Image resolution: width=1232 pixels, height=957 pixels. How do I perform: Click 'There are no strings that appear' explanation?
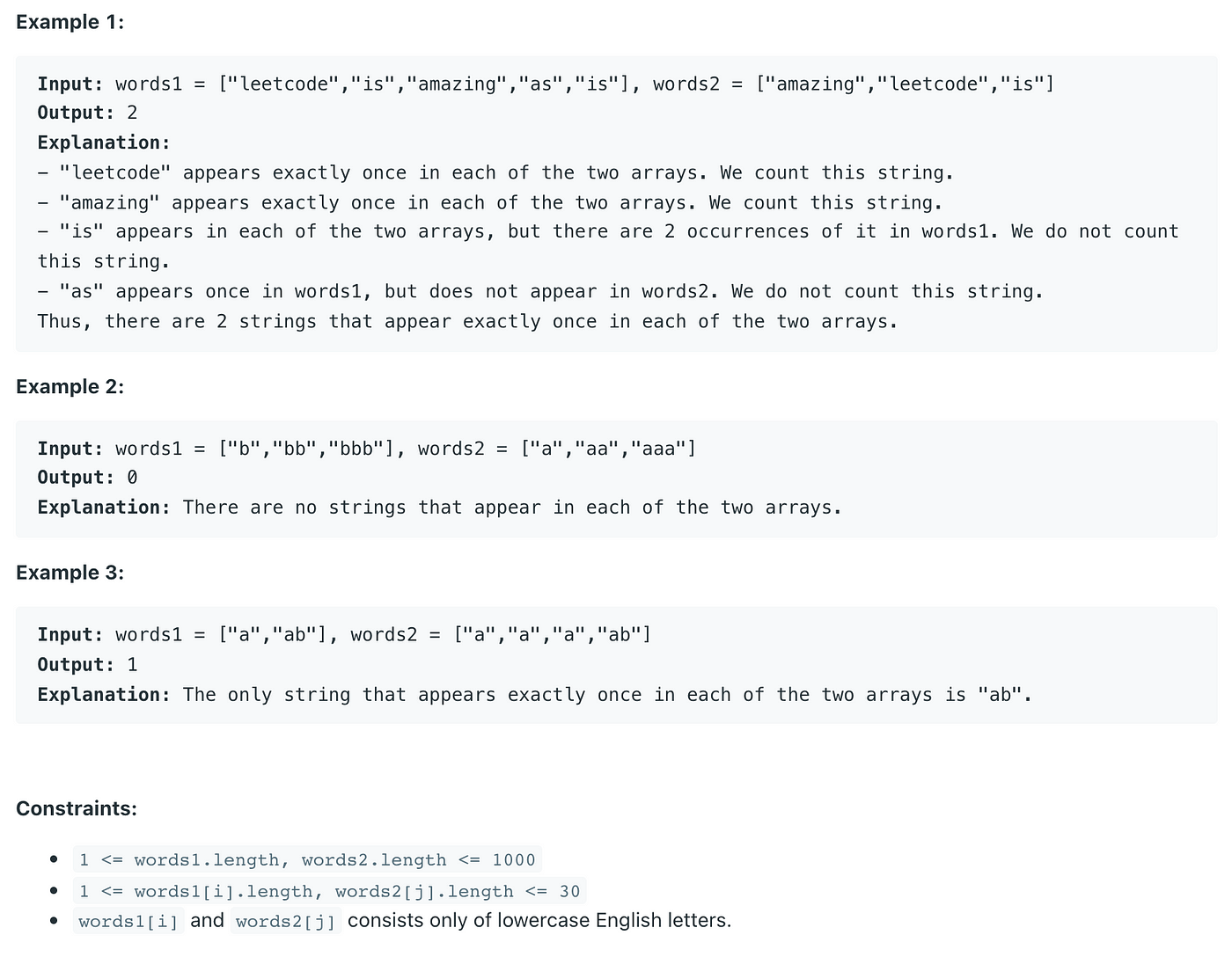(512, 508)
